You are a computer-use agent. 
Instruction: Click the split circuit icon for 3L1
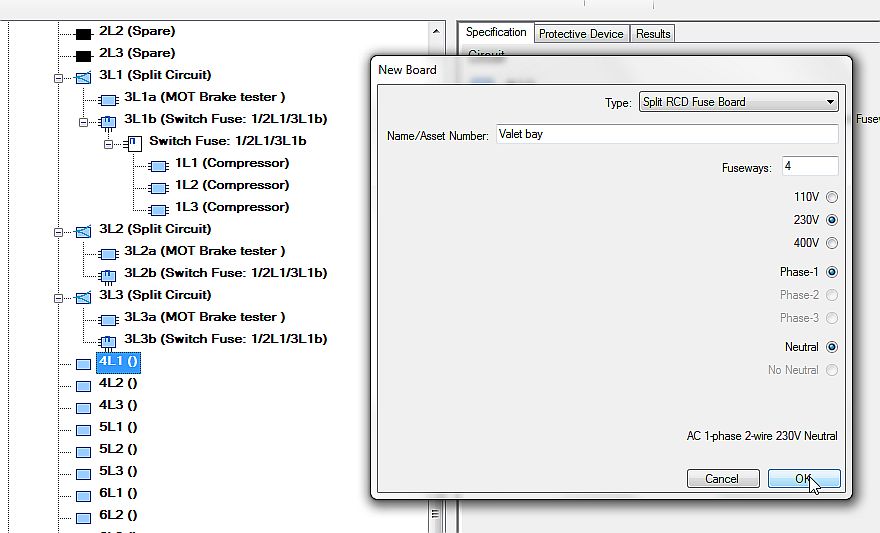[83, 77]
